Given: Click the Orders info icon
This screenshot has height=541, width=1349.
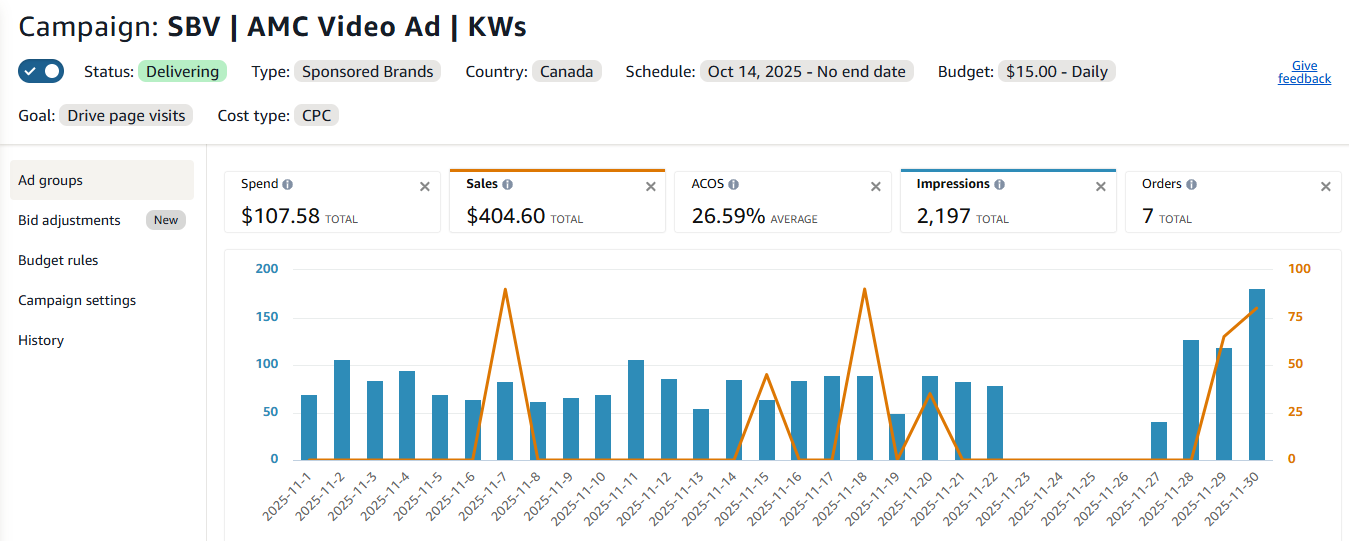Looking at the screenshot, I should 1192,185.
